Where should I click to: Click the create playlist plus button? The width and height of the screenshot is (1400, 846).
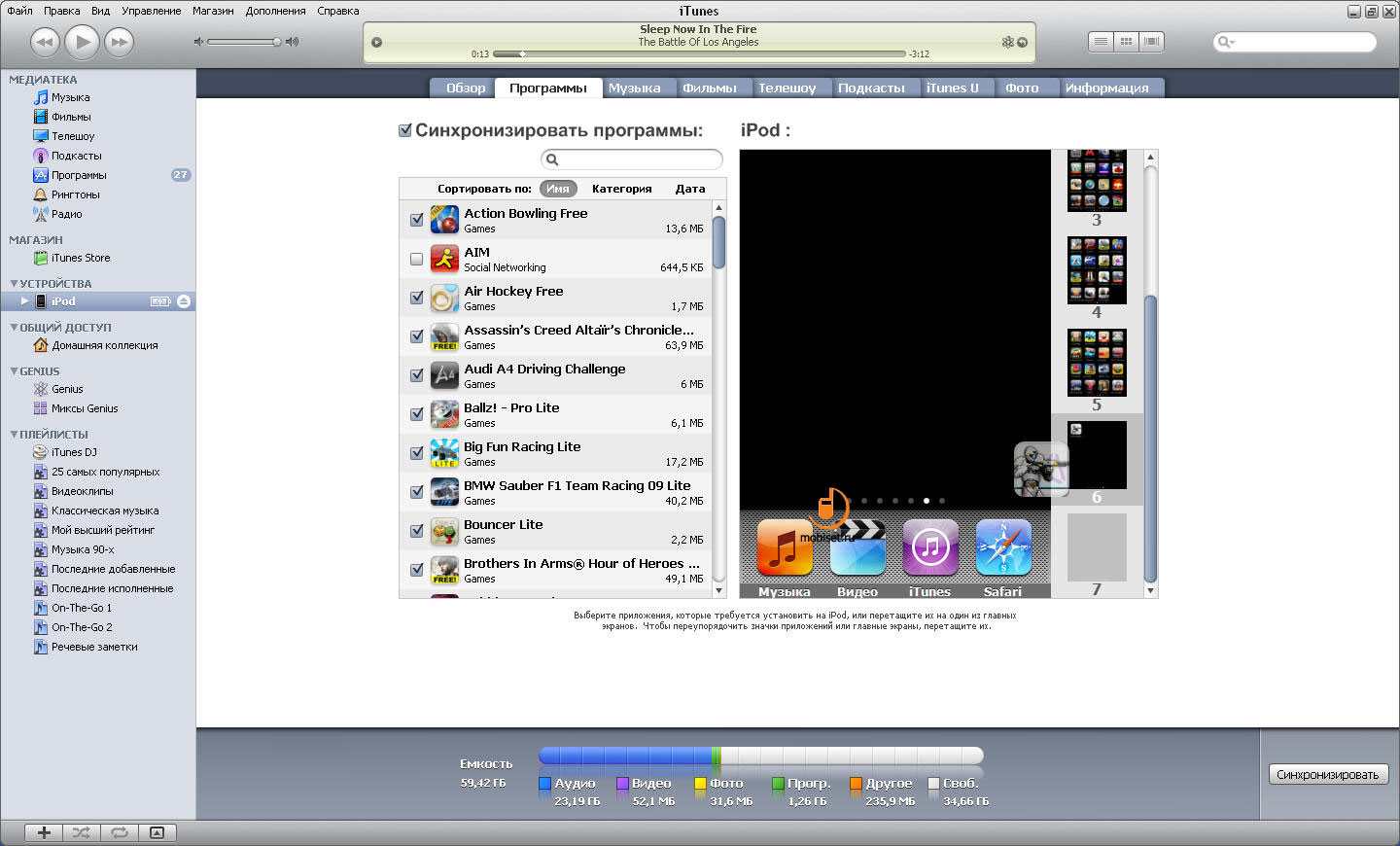(x=44, y=832)
